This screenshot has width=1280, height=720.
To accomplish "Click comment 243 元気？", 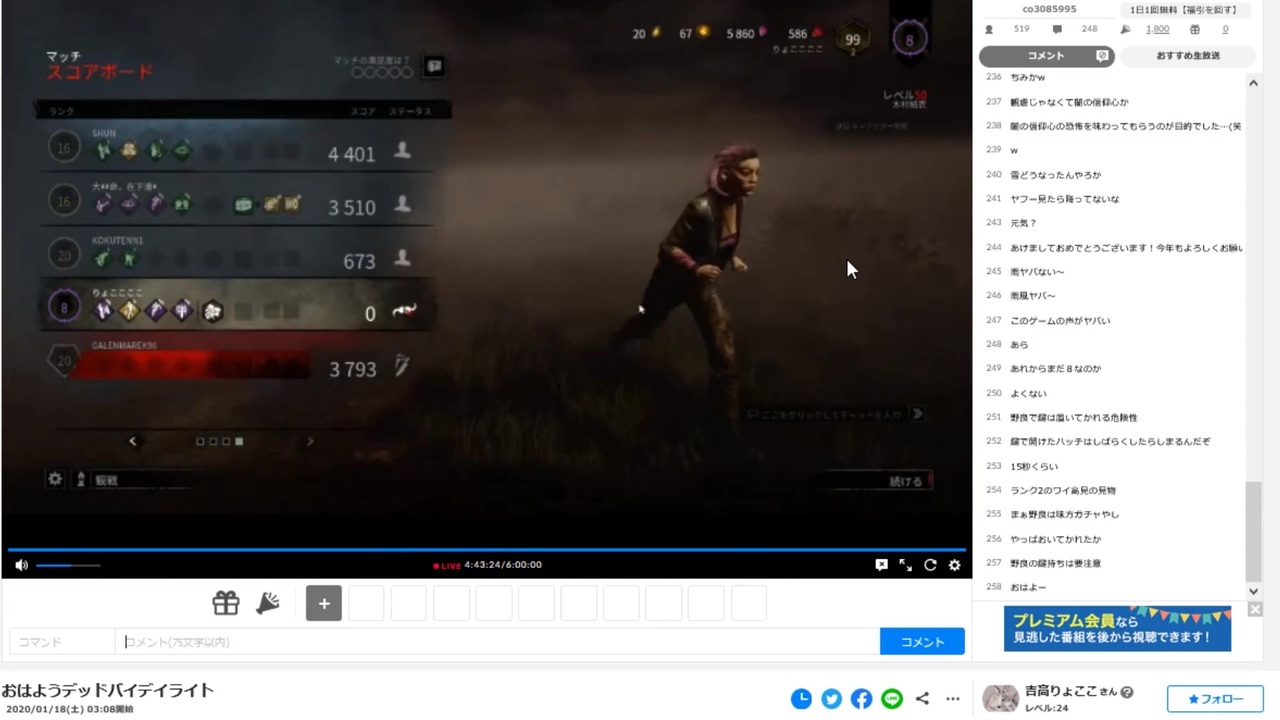I will [x=1024, y=223].
